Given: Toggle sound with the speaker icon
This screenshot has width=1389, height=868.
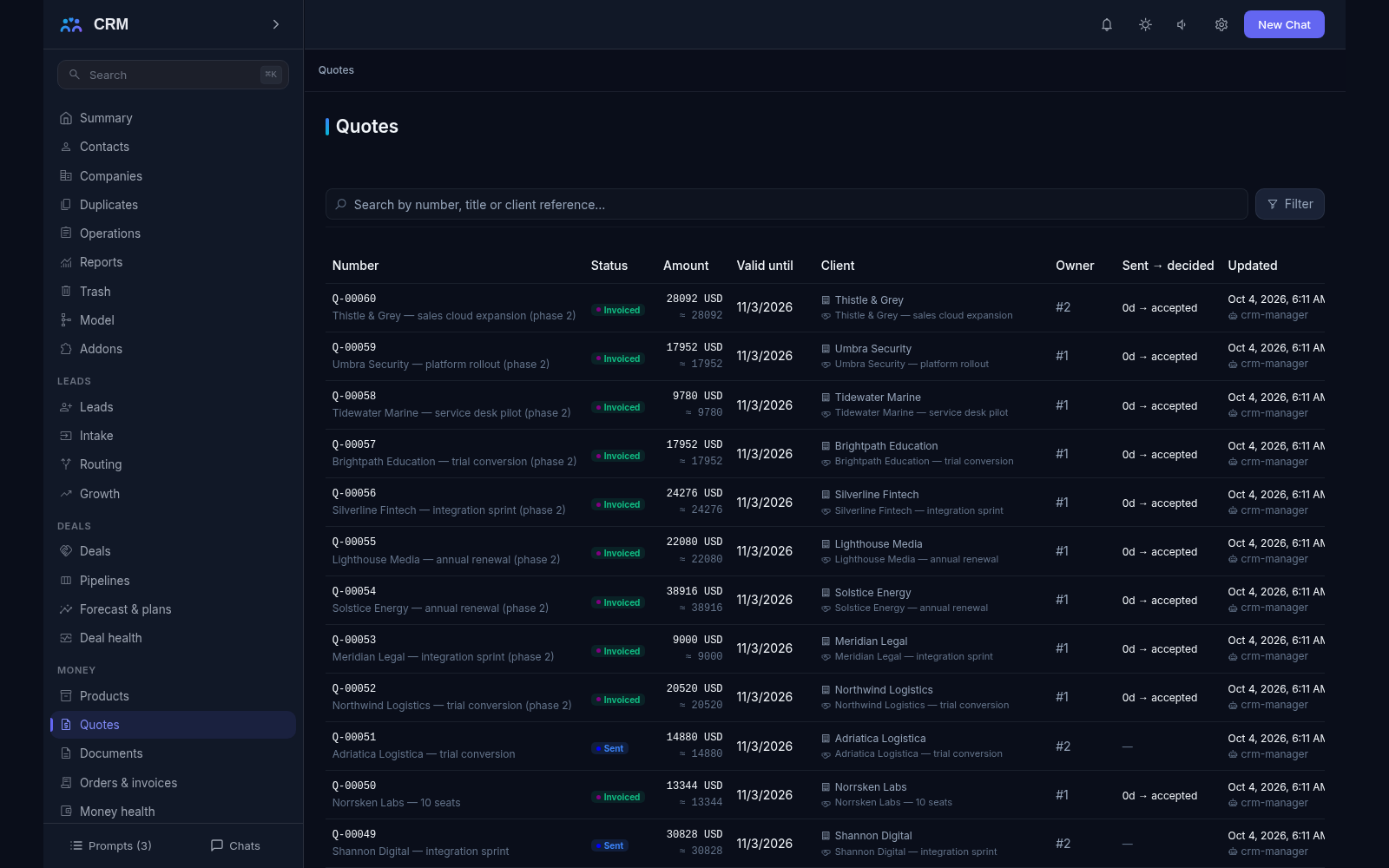Looking at the screenshot, I should click(x=1182, y=24).
